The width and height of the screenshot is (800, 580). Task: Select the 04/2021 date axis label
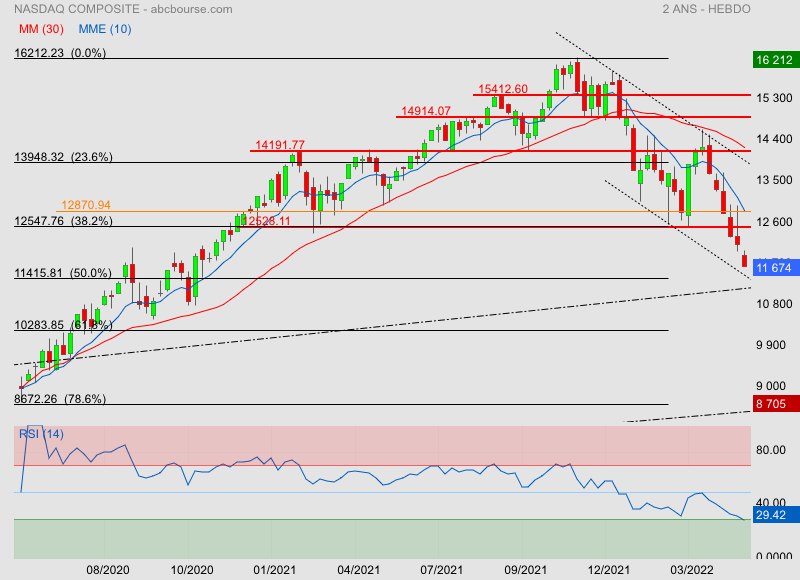click(358, 570)
